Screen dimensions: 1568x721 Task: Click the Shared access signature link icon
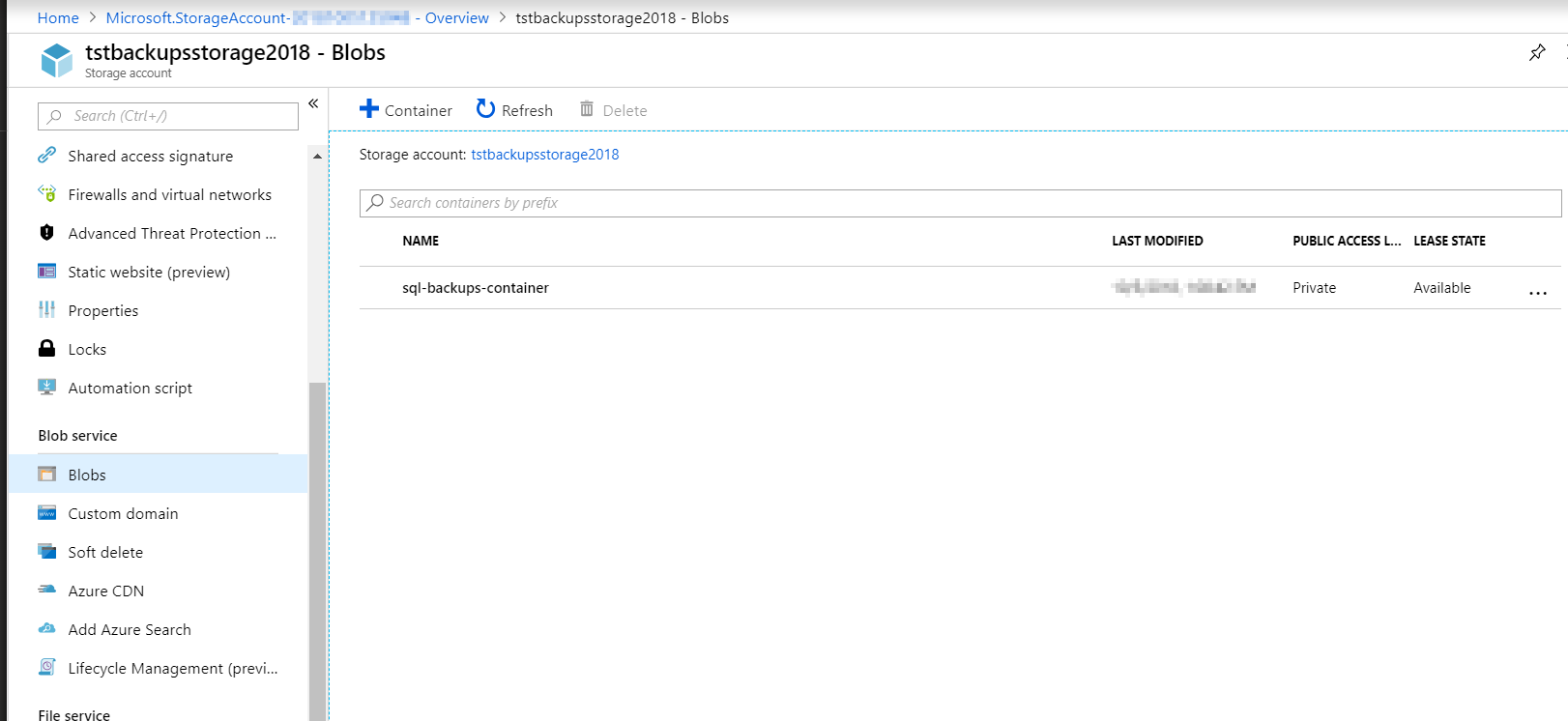pyautogui.click(x=46, y=155)
